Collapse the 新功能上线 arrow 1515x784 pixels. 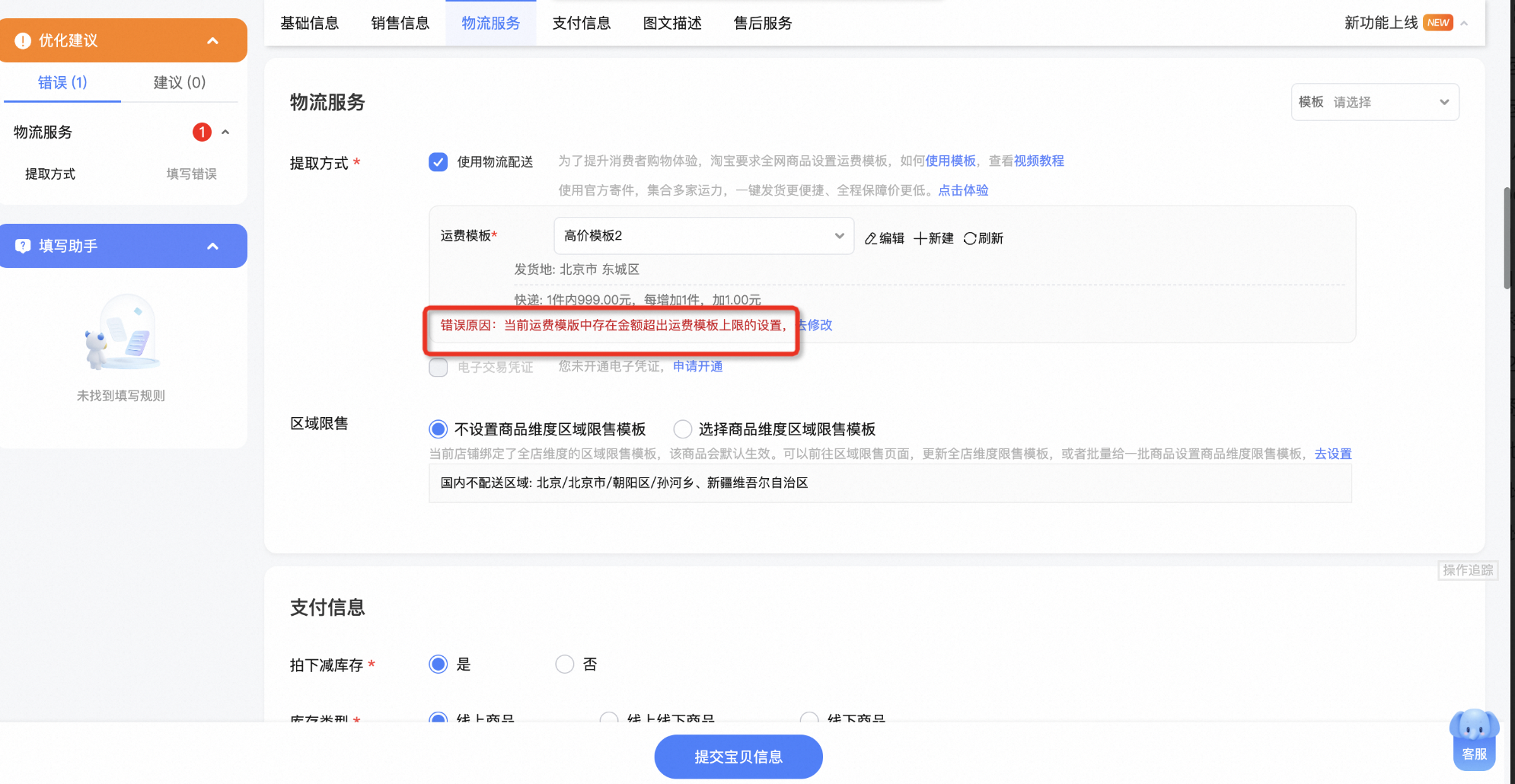[x=1464, y=23]
